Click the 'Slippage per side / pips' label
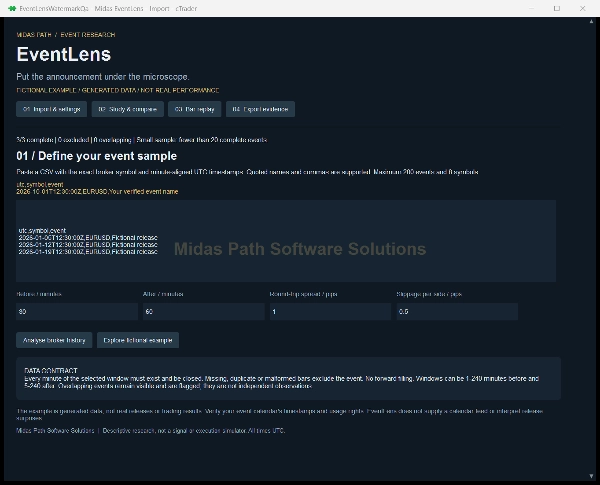Screen dimensions: 600x485 pyautogui.click(x=429, y=294)
